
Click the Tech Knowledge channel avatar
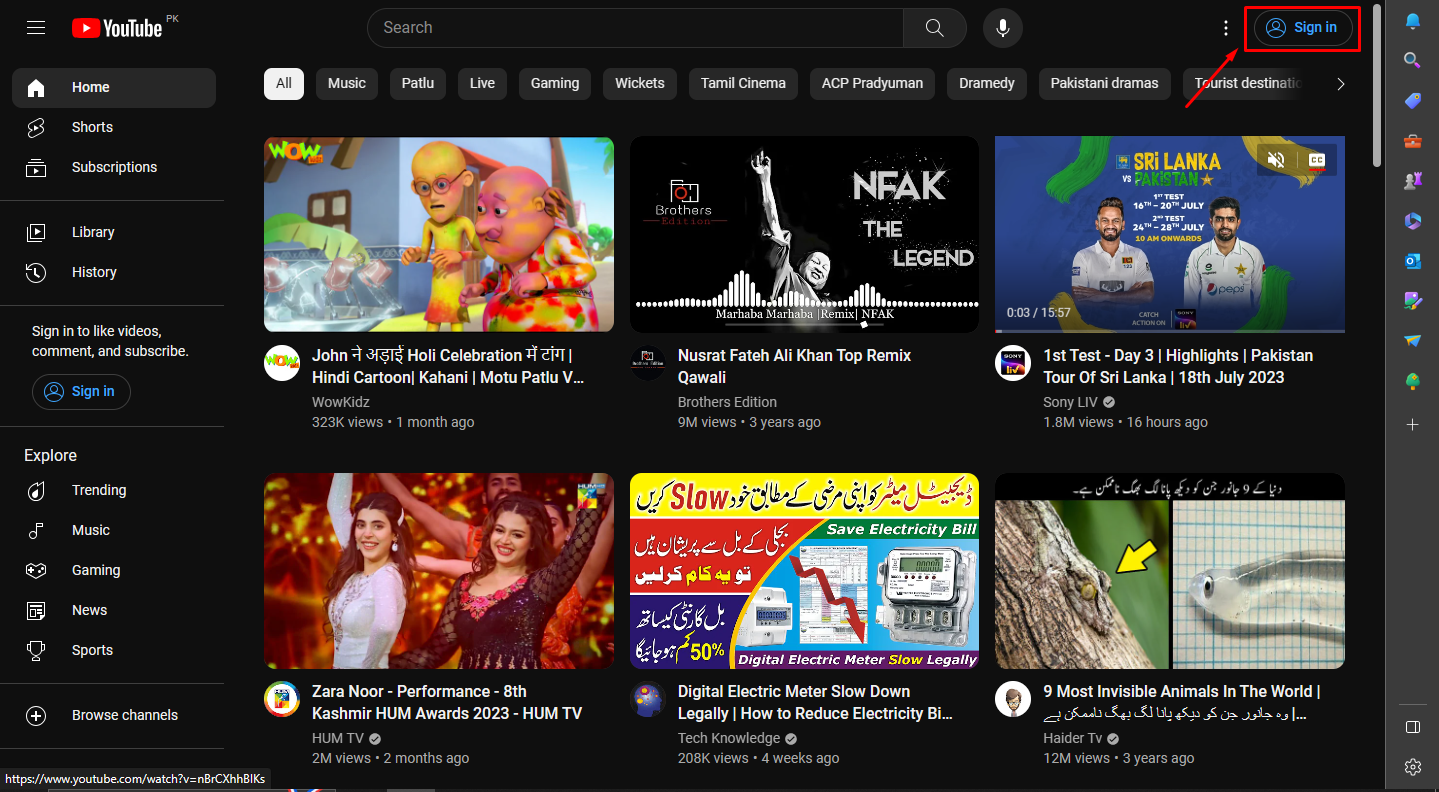(x=648, y=699)
